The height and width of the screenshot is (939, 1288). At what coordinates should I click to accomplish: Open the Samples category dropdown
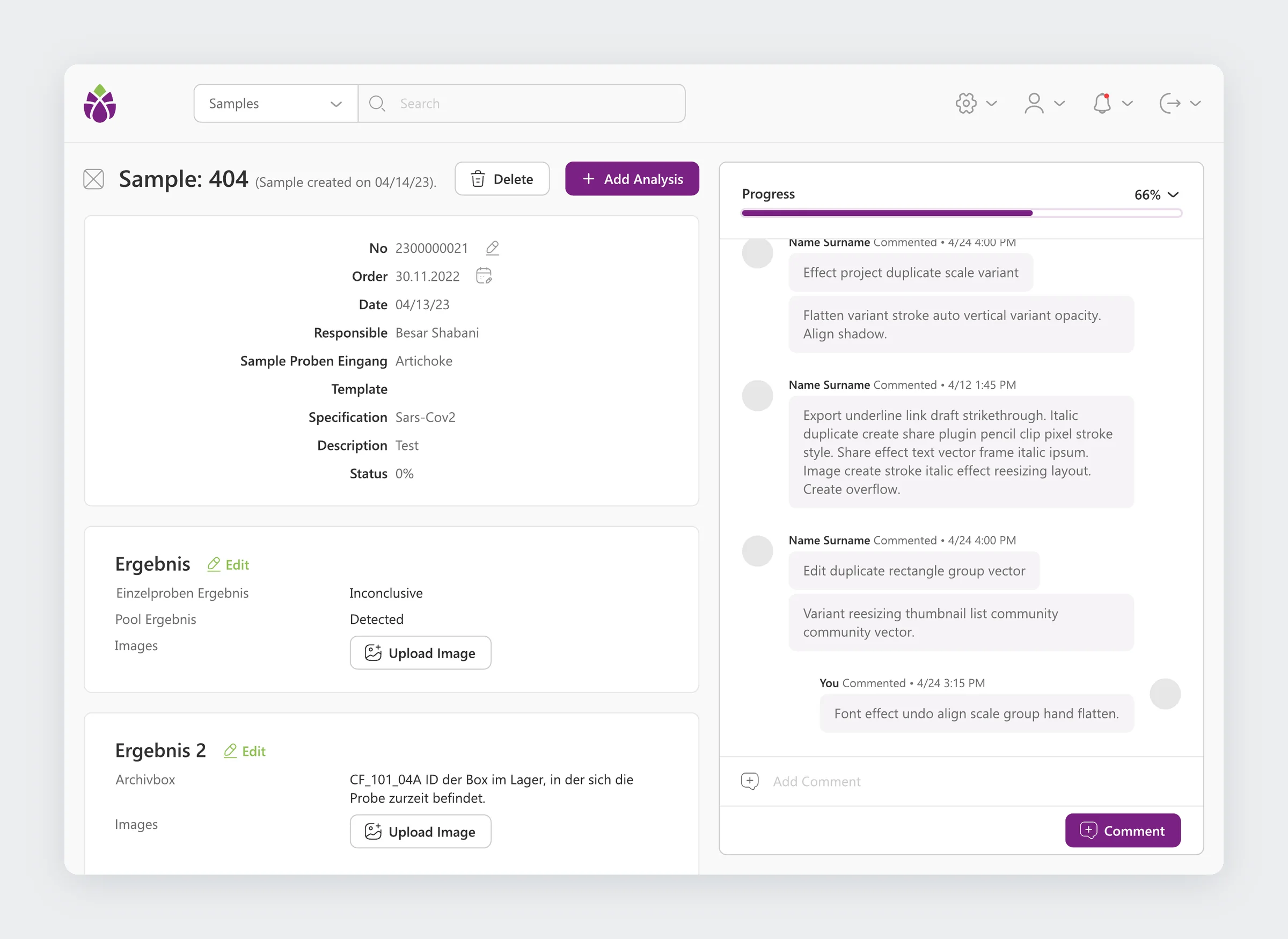275,104
